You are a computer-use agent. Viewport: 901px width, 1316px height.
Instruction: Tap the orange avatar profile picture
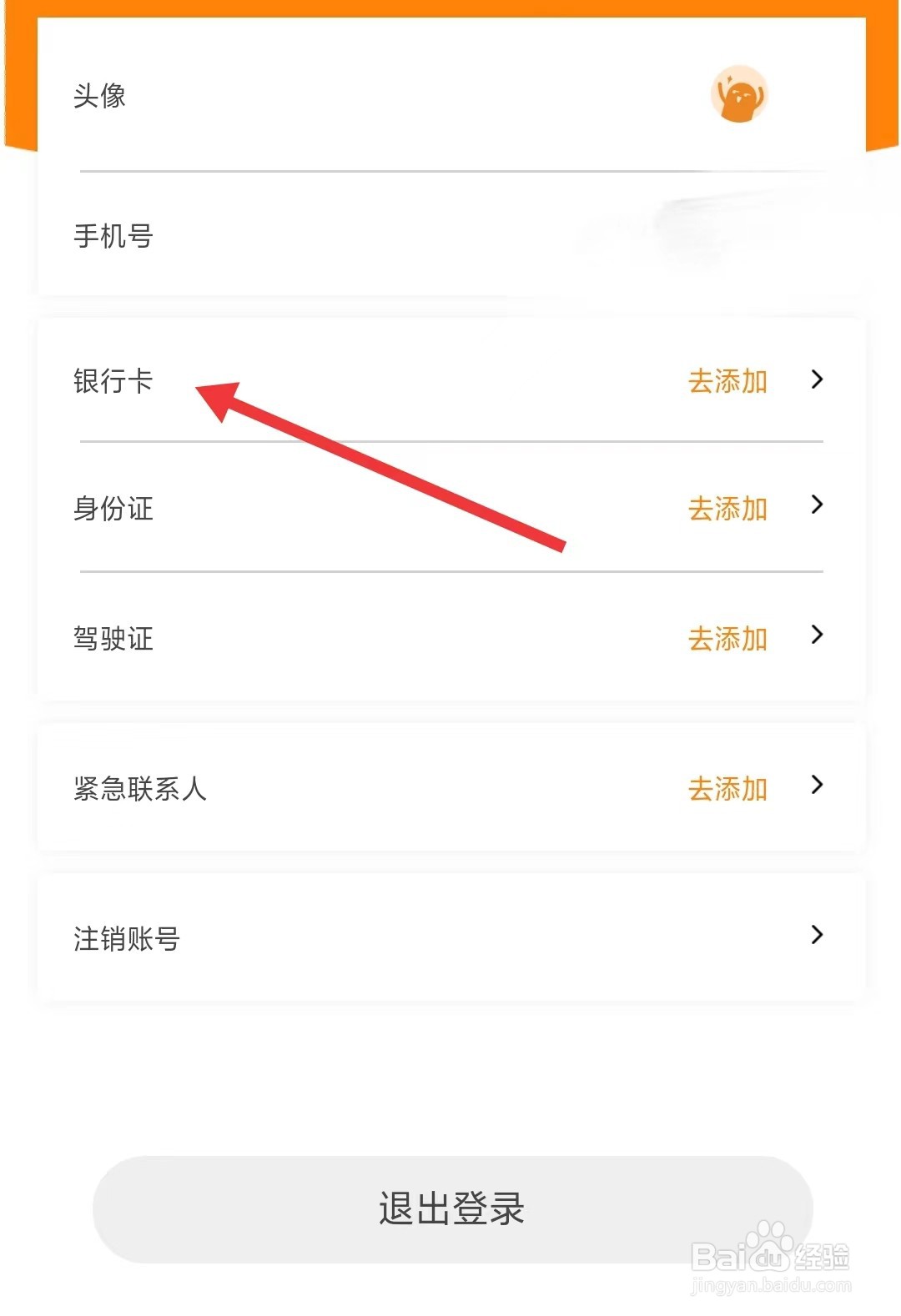738,94
